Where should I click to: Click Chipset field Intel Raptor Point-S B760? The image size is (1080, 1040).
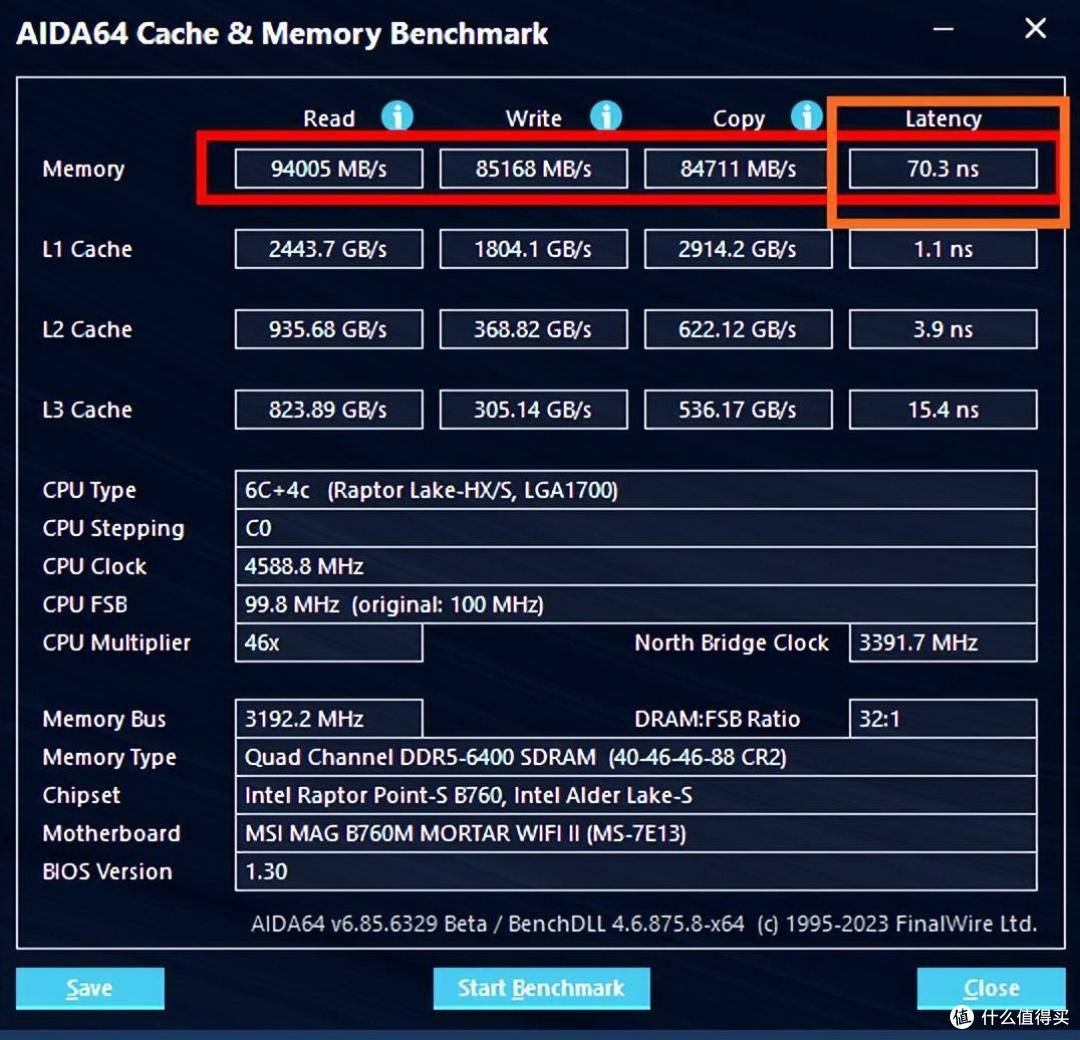pyautogui.click(x=636, y=795)
